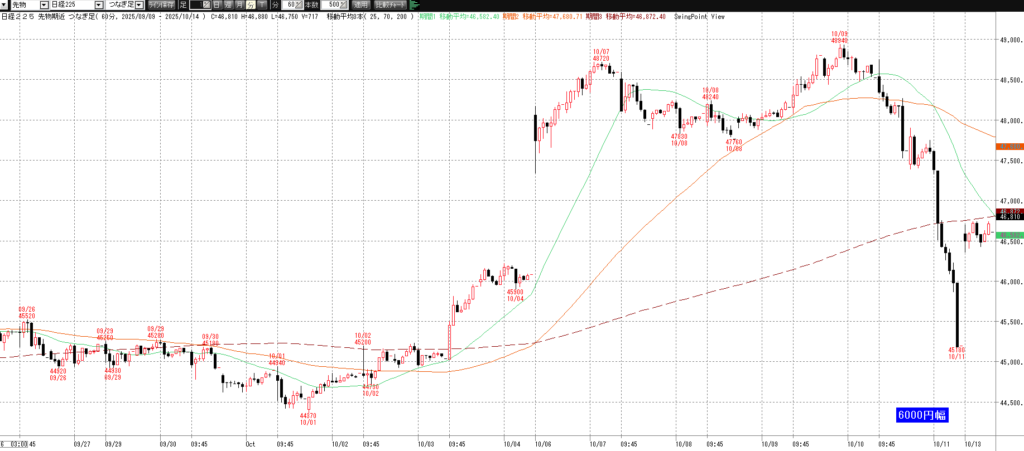Open the つなぎ足 contract dropdown
This screenshot has height=451, width=1024.
tap(140, 5)
